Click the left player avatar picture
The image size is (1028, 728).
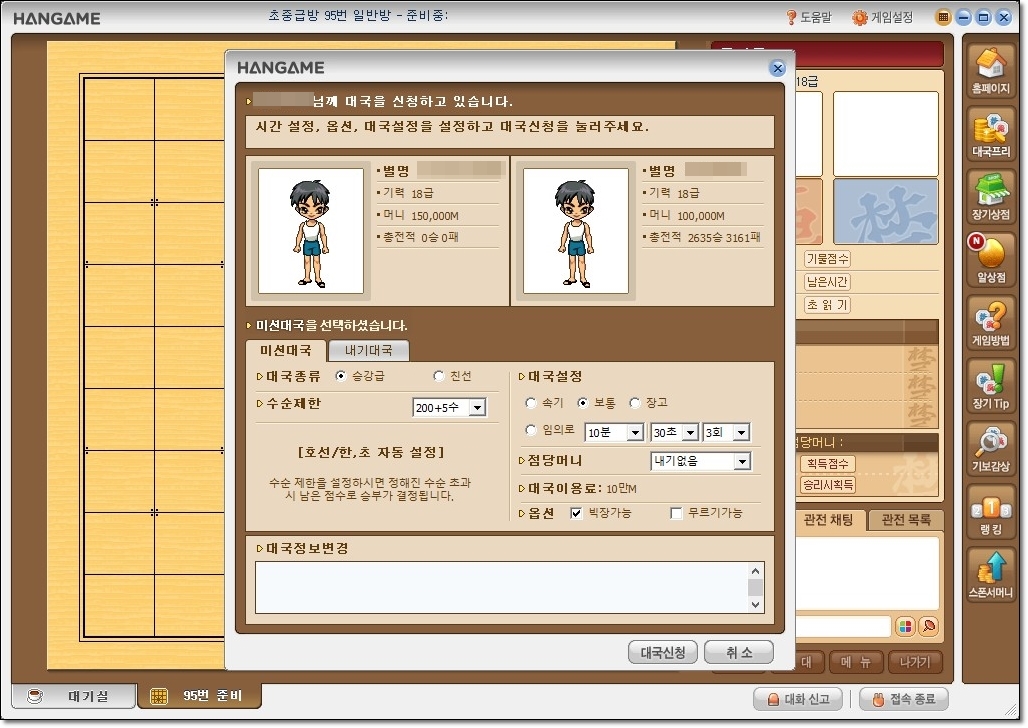point(311,230)
